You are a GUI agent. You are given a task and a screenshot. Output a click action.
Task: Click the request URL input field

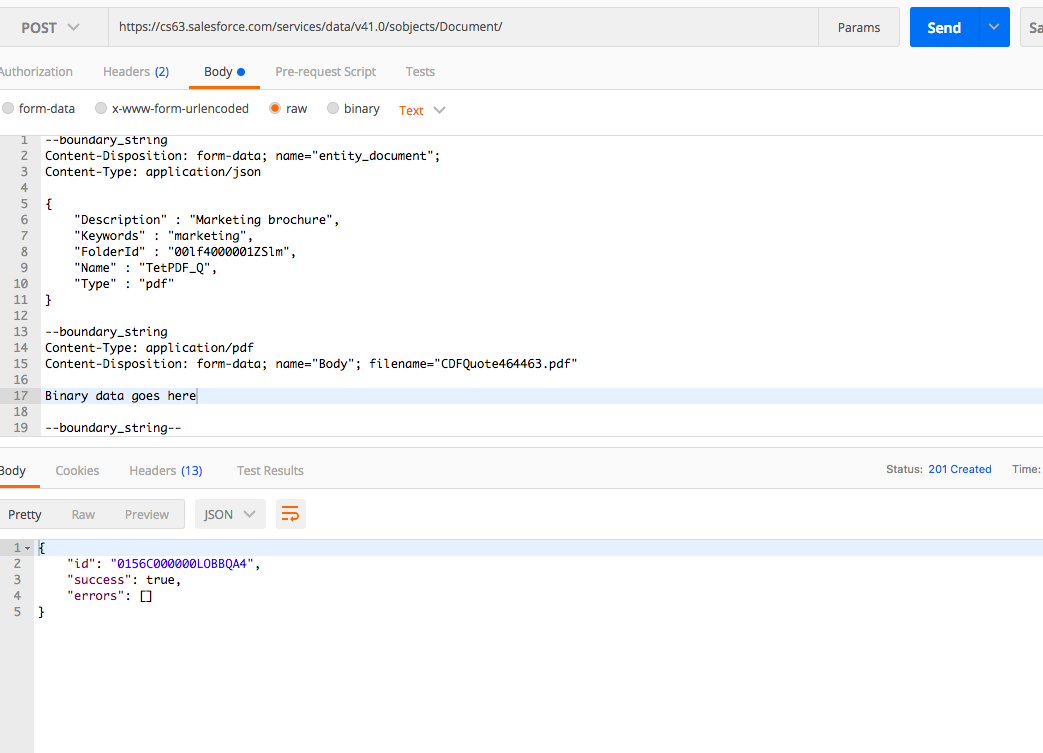click(450, 25)
